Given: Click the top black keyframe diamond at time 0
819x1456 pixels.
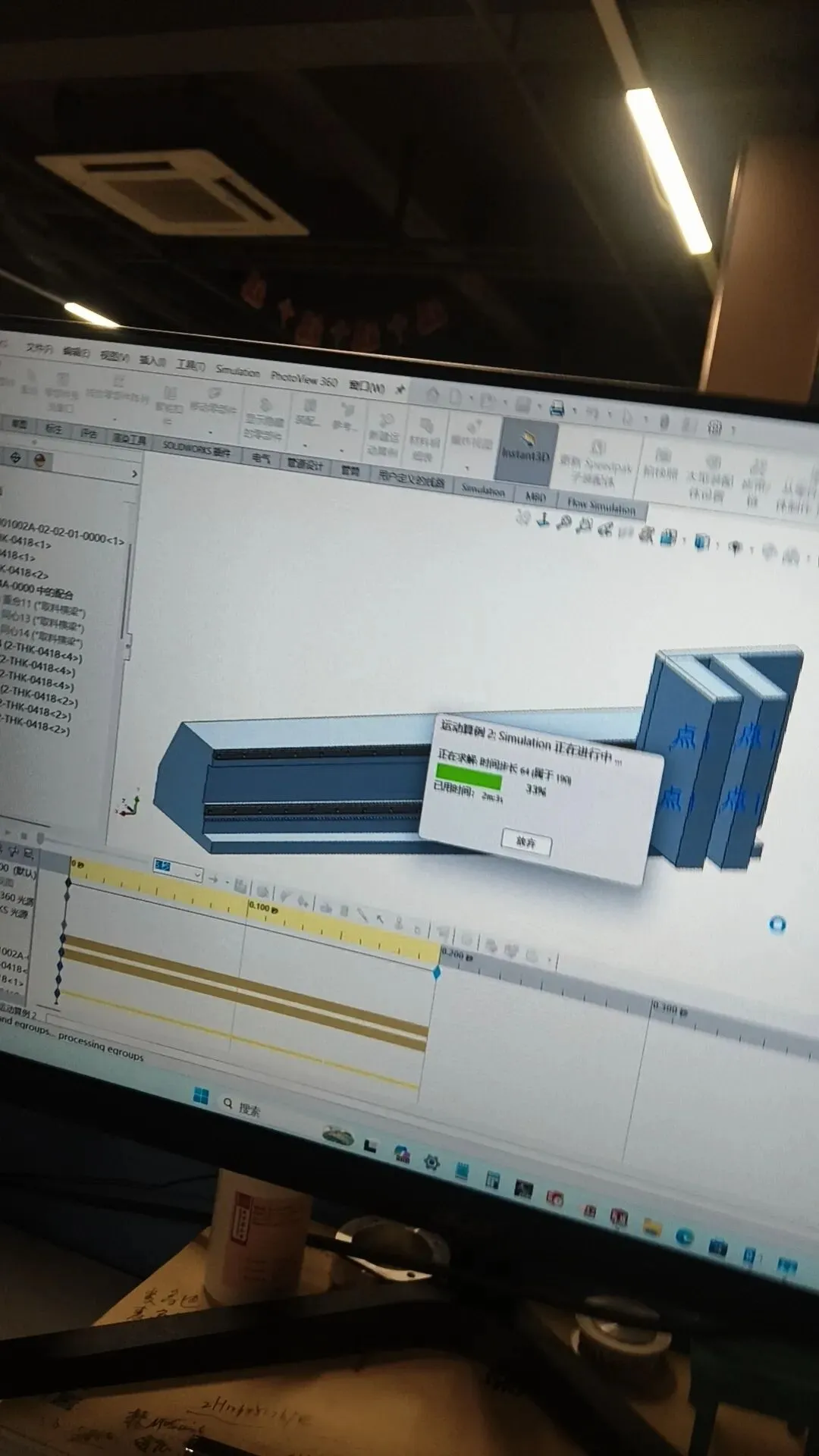Looking at the screenshot, I should [69, 881].
